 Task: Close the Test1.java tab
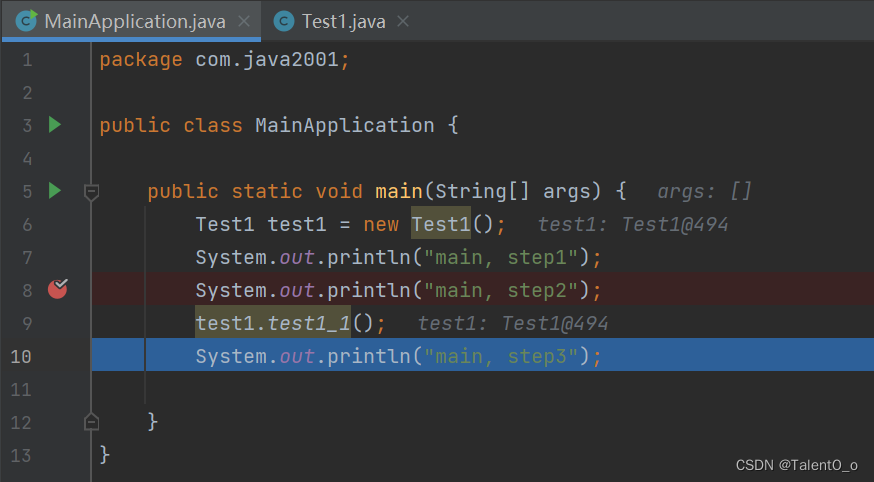[402, 21]
